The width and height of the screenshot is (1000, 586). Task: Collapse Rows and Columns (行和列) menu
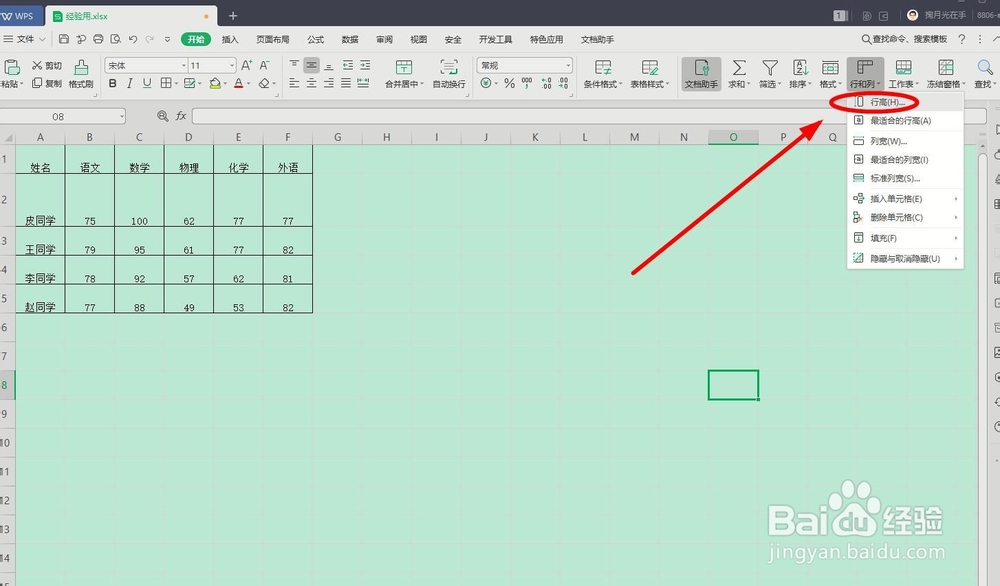click(865, 74)
